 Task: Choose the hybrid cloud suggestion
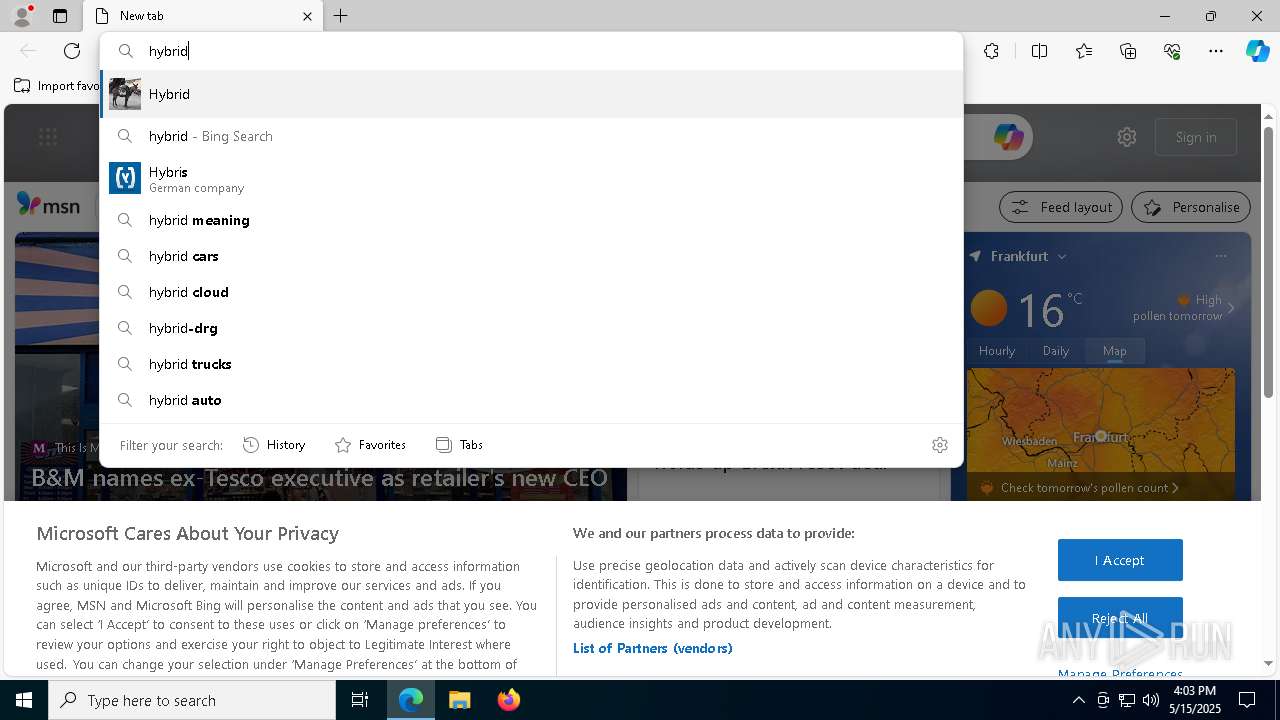click(x=531, y=292)
